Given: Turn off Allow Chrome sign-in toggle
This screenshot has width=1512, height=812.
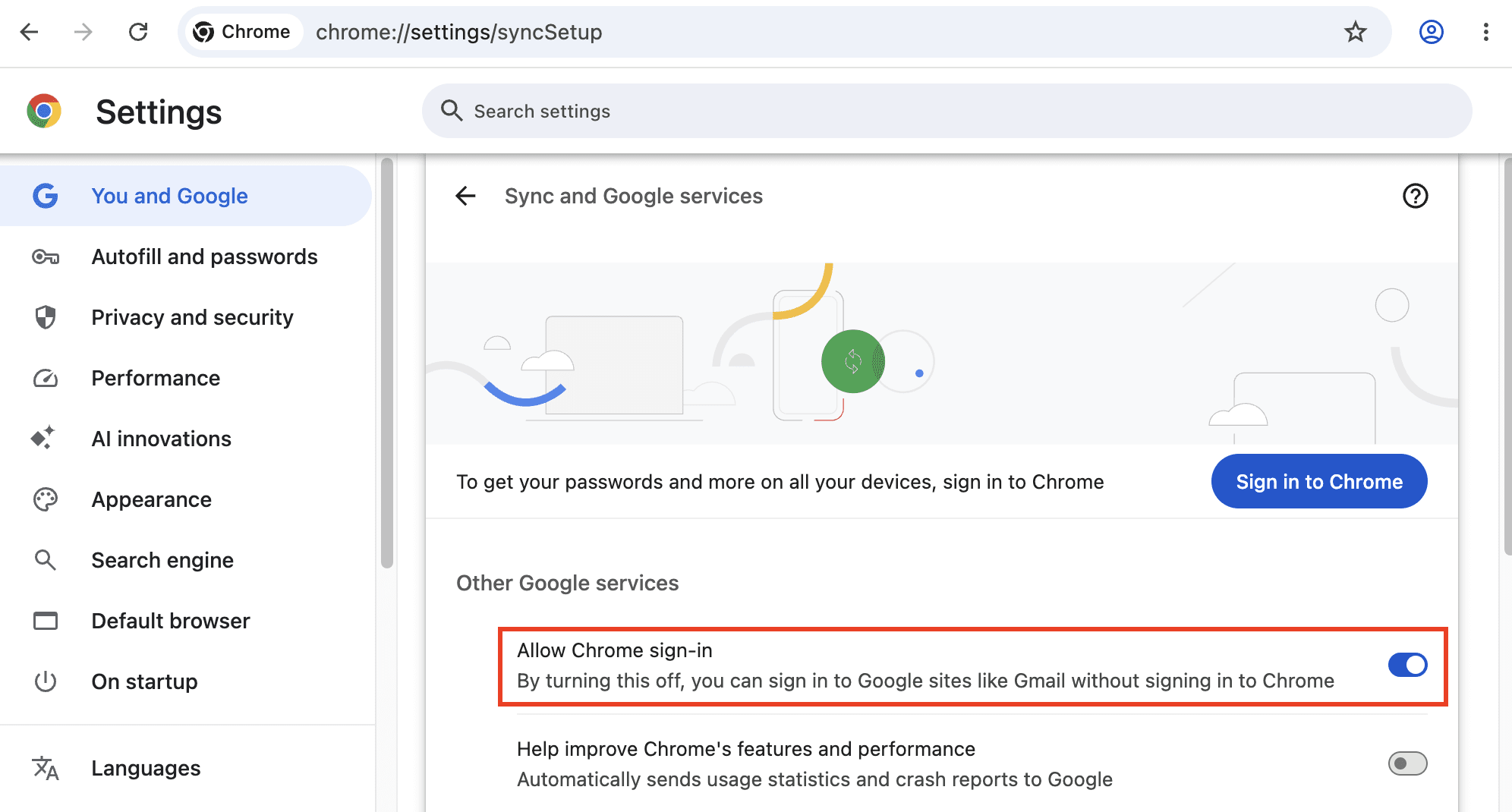Looking at the screenshot, I should [1407, 665].
